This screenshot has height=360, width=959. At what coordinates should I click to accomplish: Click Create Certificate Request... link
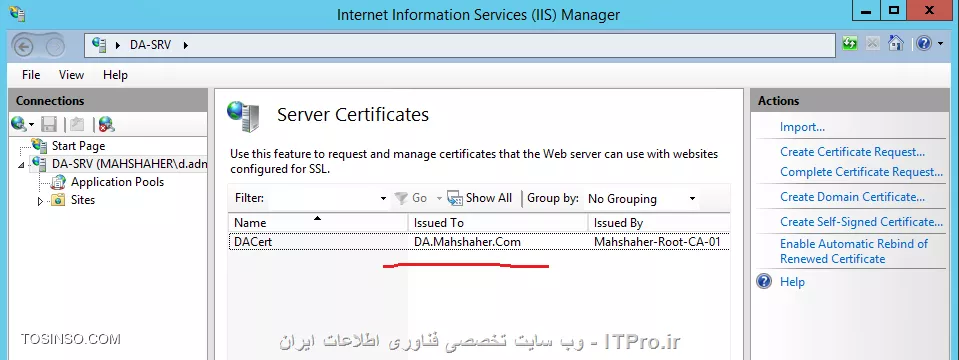pos(853,152)
